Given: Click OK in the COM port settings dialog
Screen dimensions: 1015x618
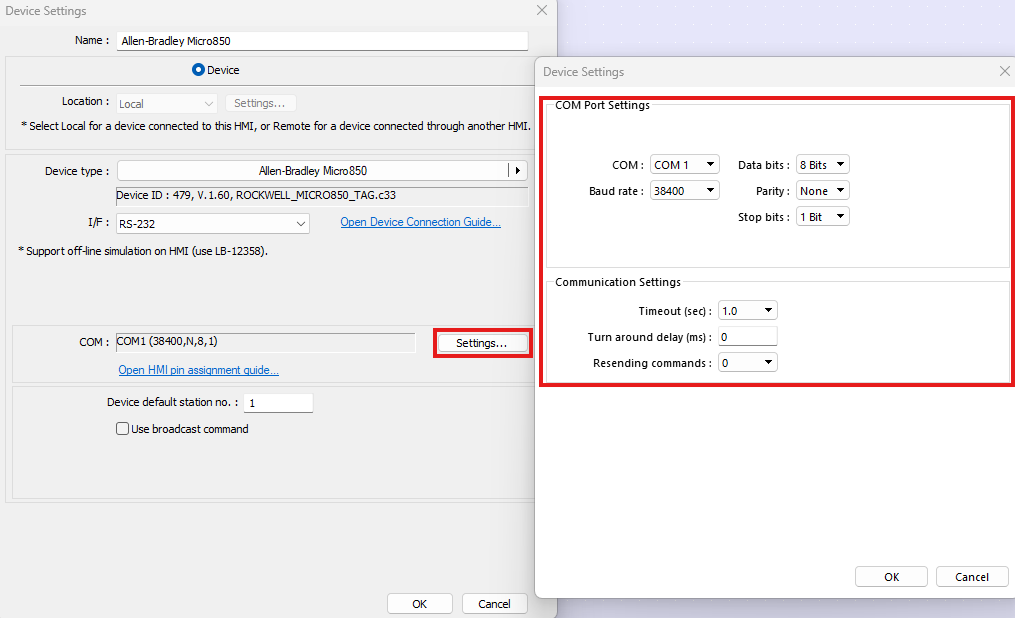Looking at the screenshot, I should point(891,577).
